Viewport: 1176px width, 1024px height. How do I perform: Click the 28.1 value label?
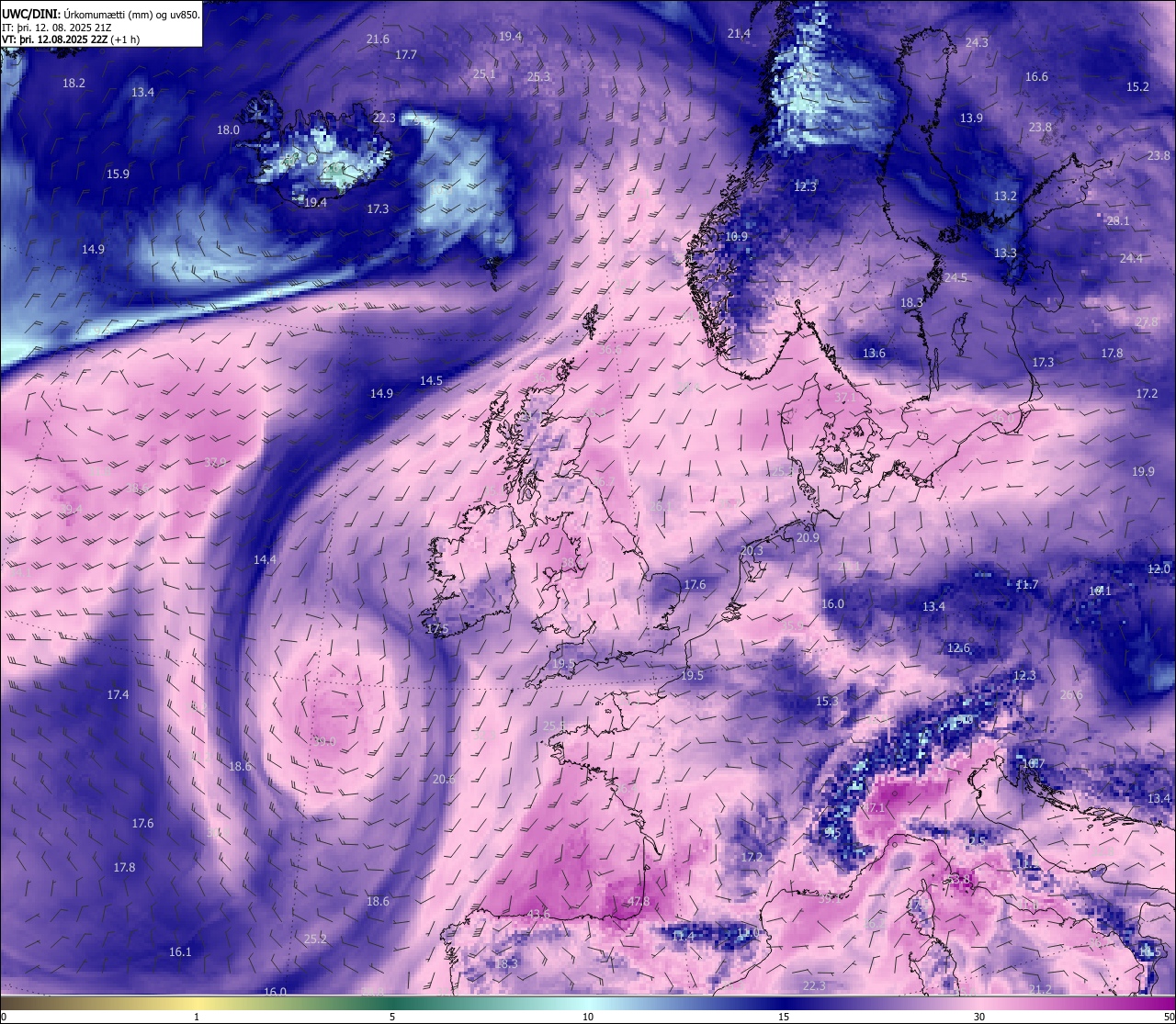click(x=1118, y=221)
